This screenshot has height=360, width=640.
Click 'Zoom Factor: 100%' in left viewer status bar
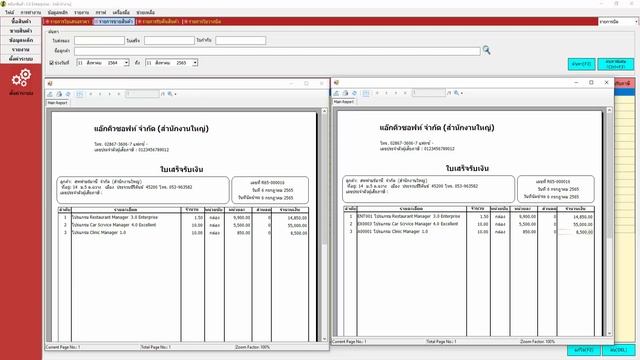point(252,347)
